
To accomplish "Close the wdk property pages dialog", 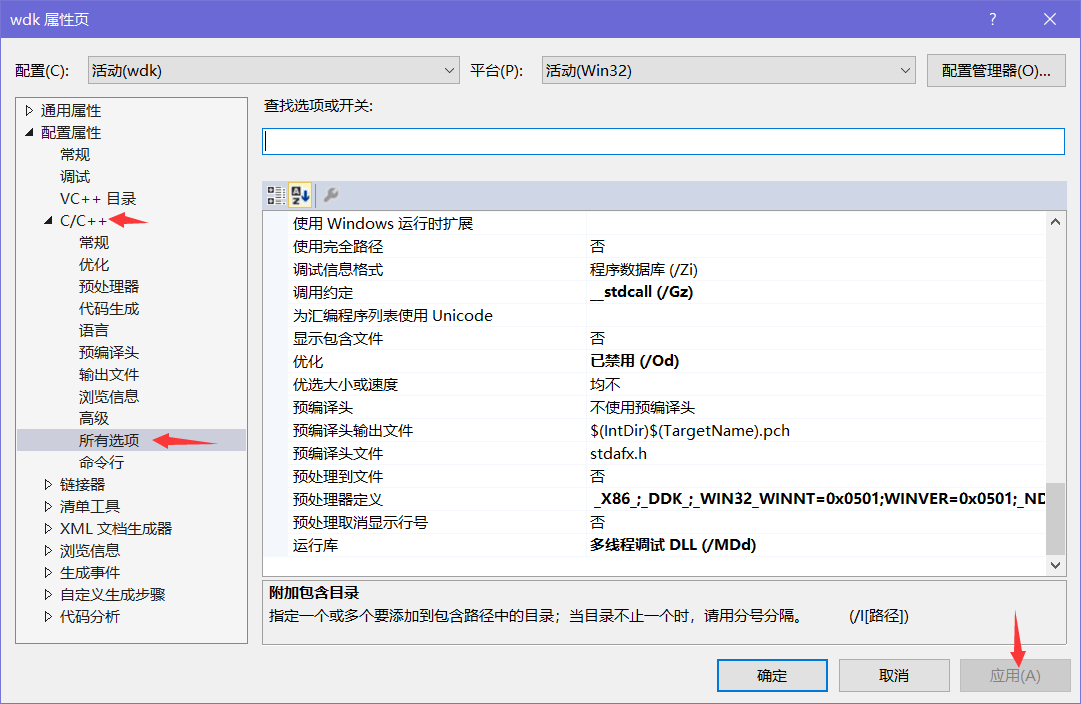I will 1050,19.
